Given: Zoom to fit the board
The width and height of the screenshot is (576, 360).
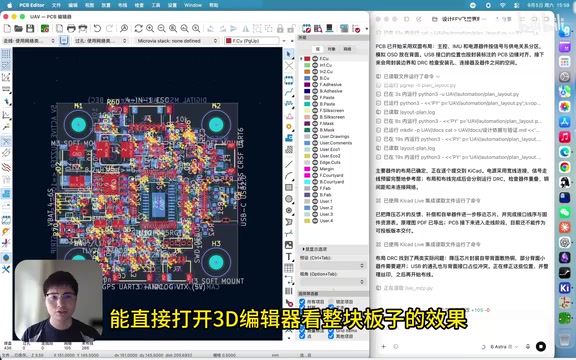Looking at the screenshot, I should [x=173, y=28].
